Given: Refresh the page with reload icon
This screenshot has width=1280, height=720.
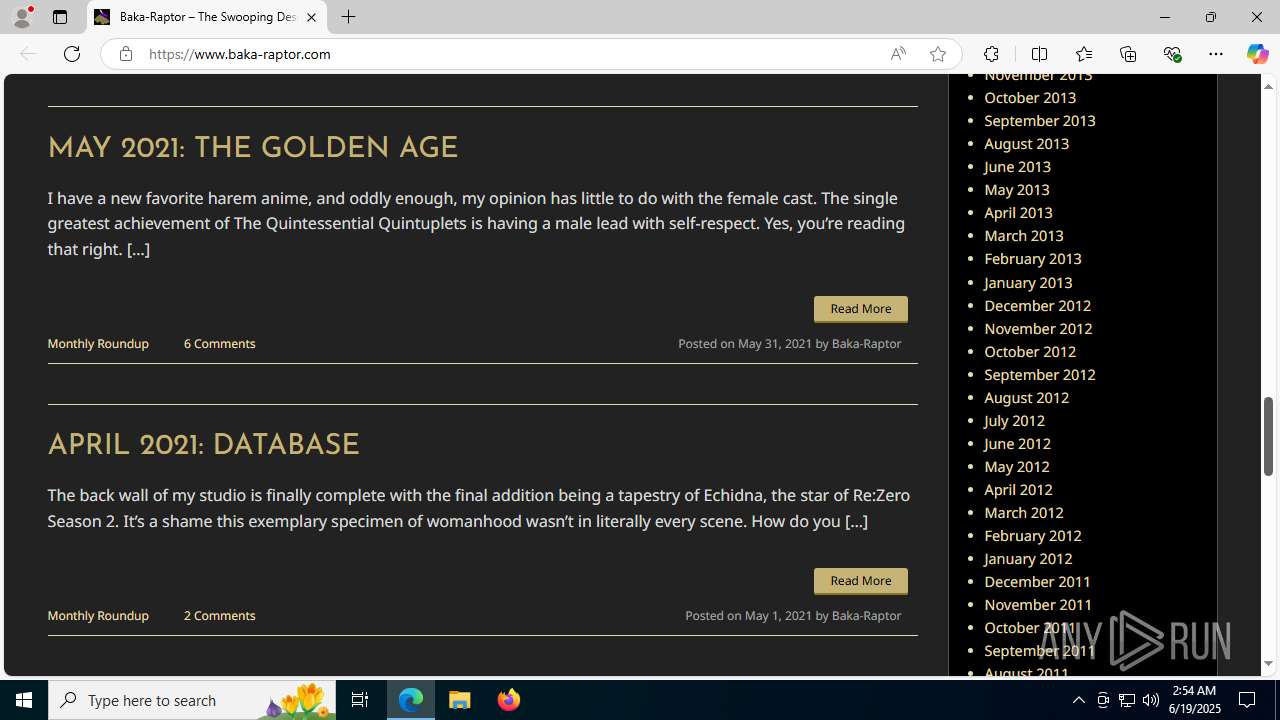Looking at the screenshot, I should 72,54.
